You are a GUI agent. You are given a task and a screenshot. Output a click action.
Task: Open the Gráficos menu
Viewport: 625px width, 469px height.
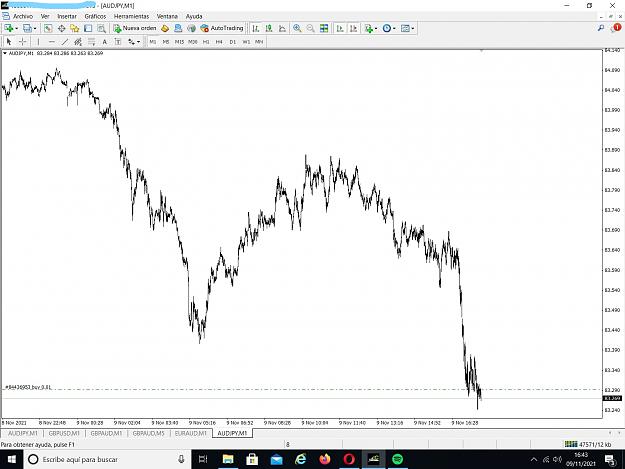[x=95, y=16]
